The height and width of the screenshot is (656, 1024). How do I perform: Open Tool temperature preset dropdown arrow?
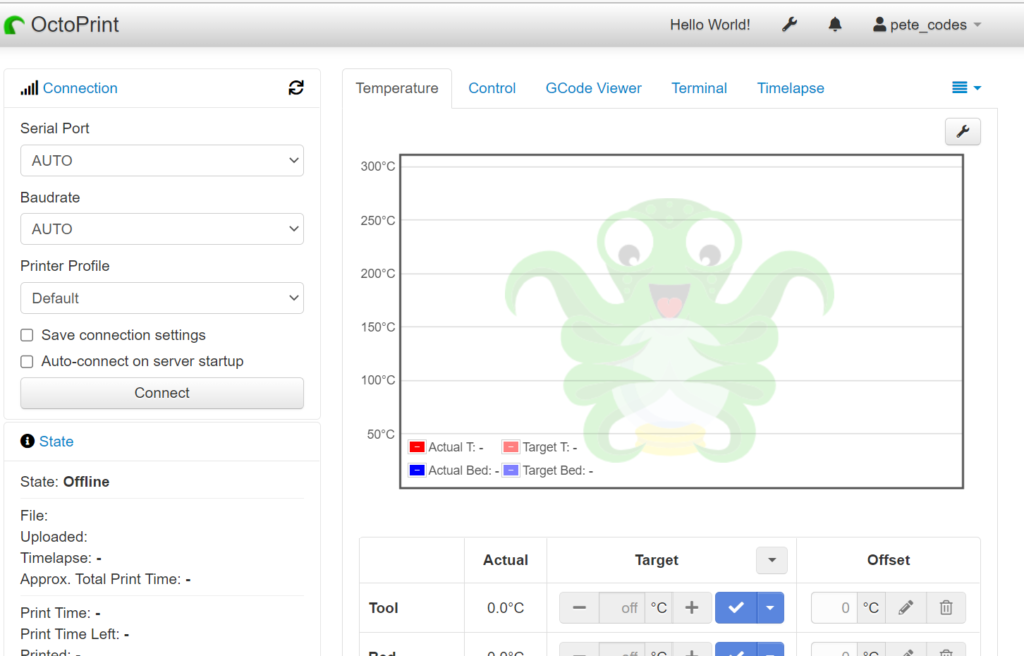tap(771, 608)
